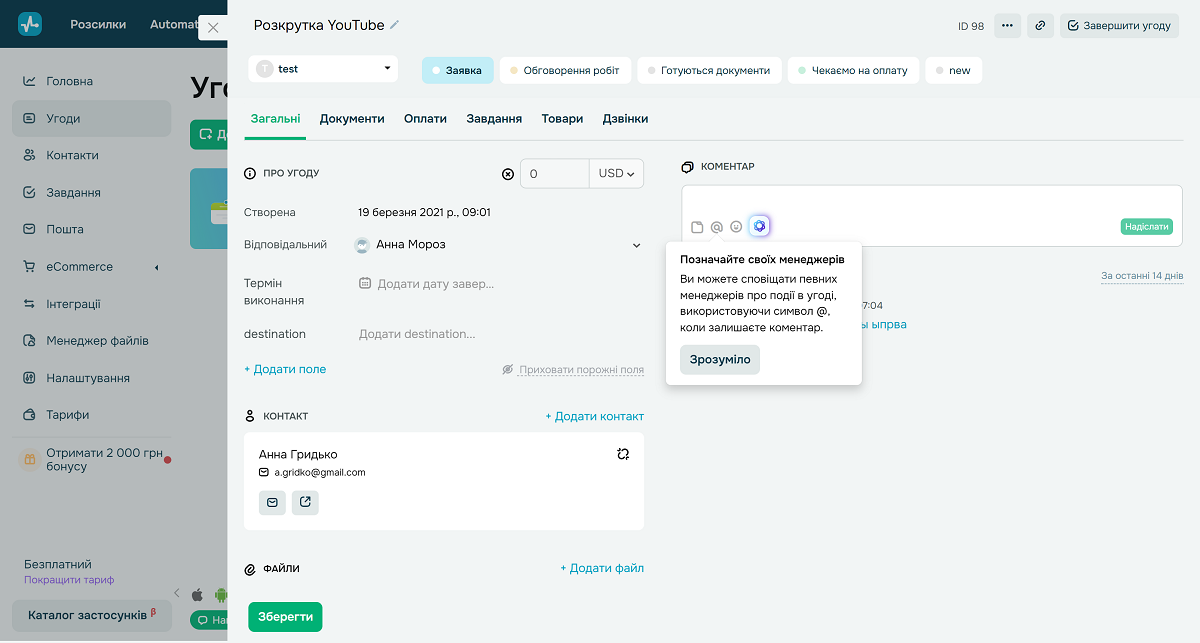
Task: Open the three-dots more options menu
Action: (x=1007, y=26)
